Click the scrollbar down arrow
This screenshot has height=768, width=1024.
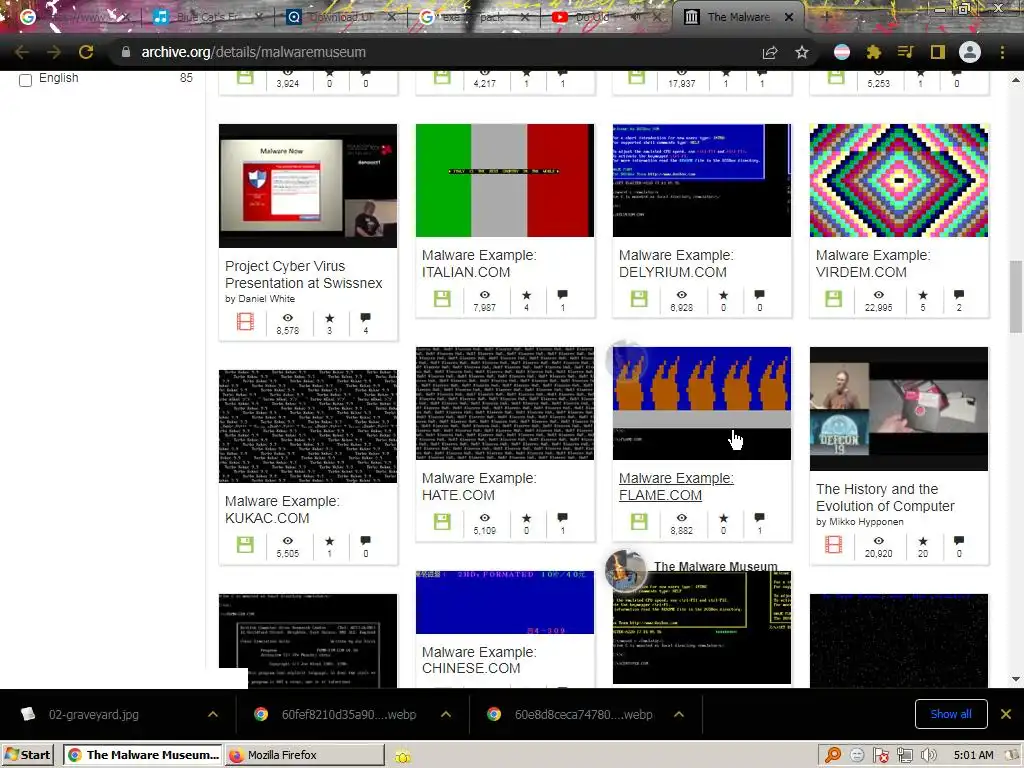click(x=1015, y=679)
